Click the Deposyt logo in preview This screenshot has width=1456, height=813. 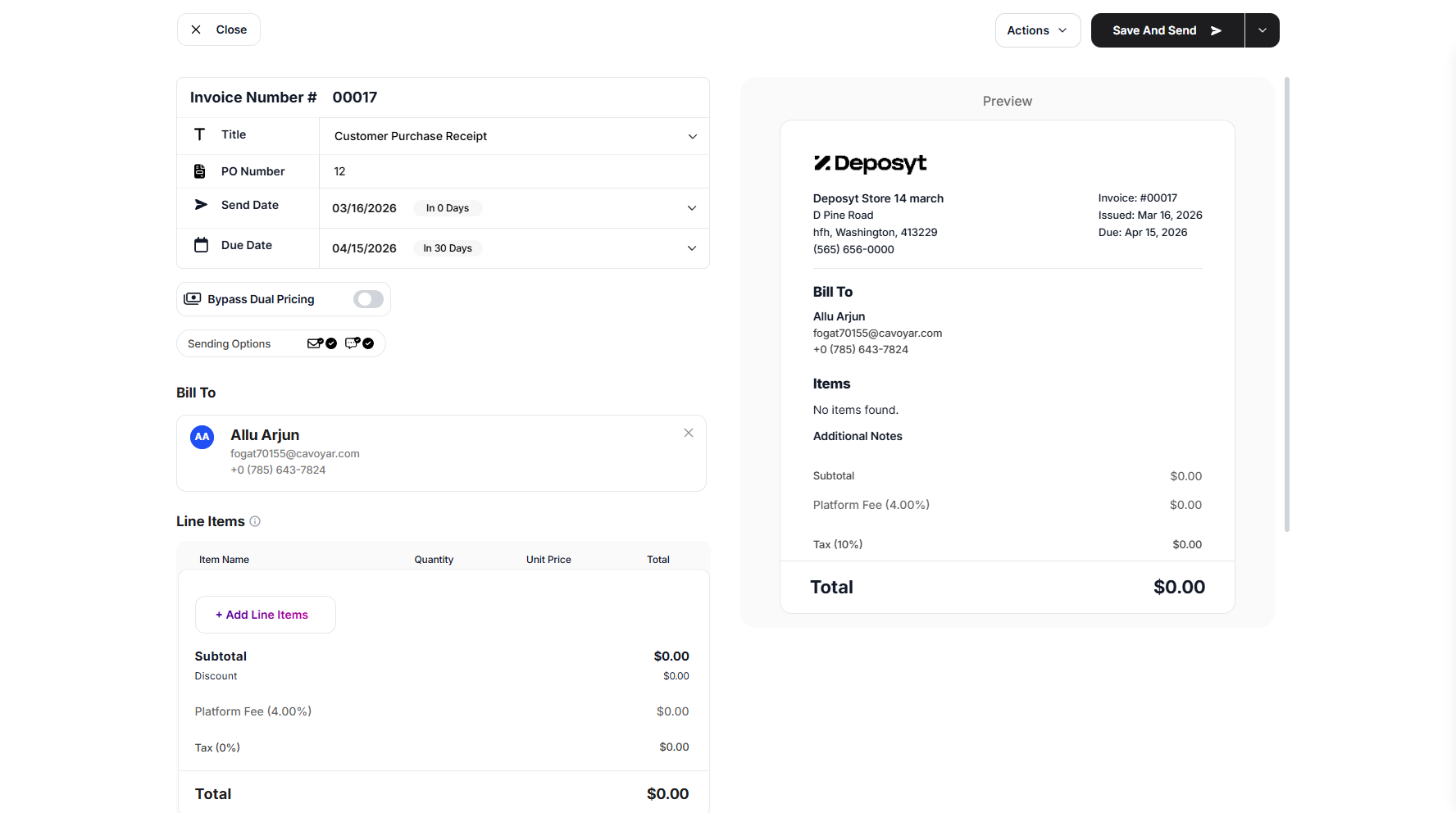(870, 163)
